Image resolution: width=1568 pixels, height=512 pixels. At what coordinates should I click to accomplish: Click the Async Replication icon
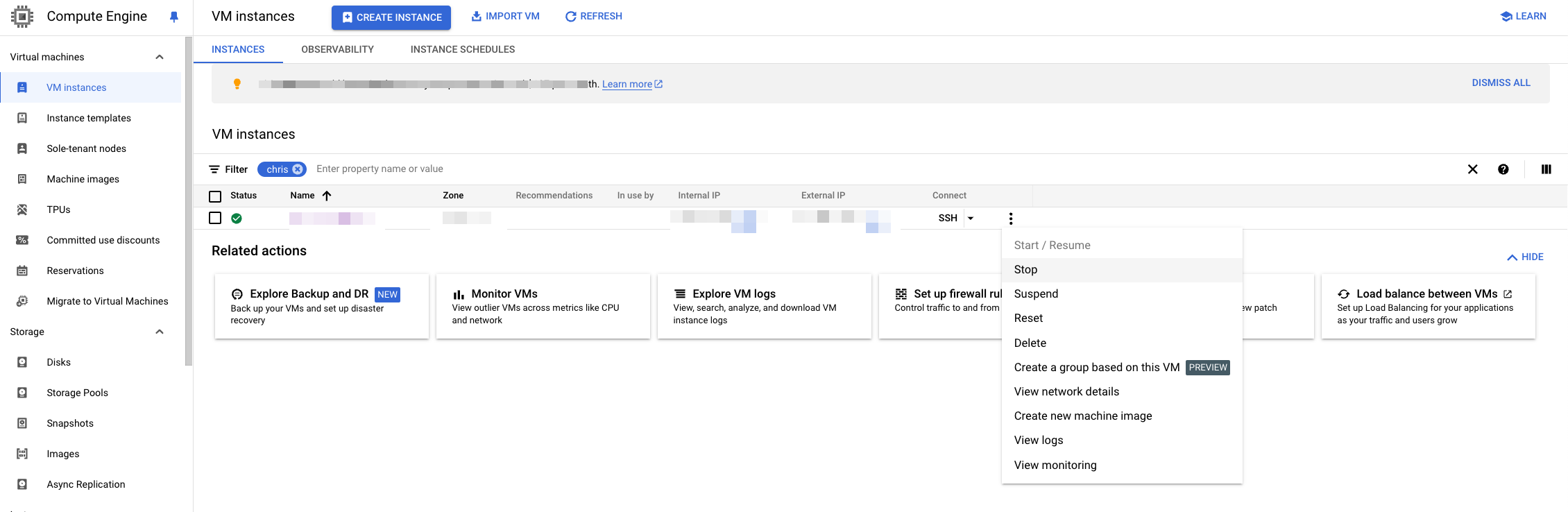click(x=22, y=484)
